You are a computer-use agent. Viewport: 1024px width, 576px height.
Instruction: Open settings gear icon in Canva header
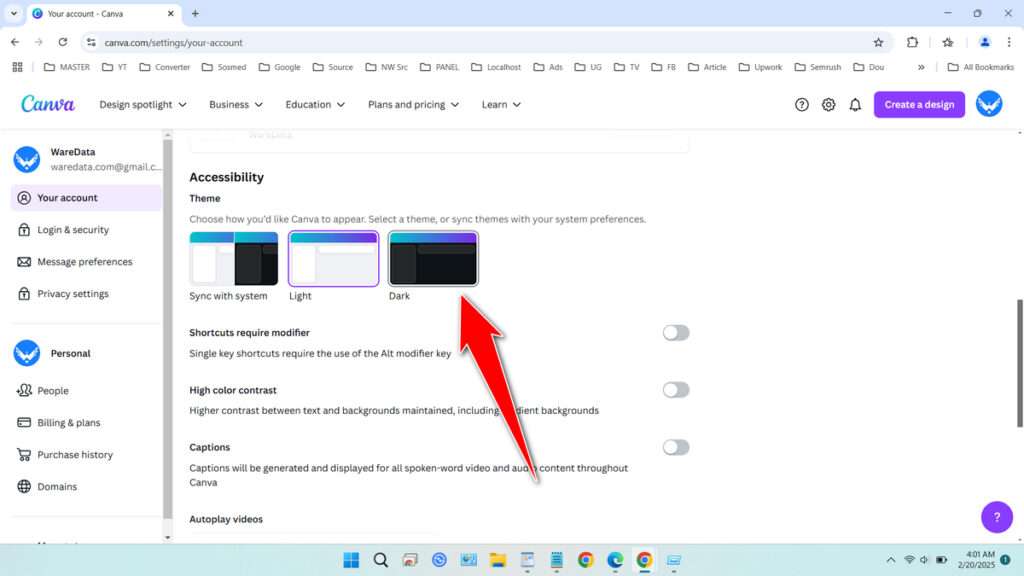828,104
